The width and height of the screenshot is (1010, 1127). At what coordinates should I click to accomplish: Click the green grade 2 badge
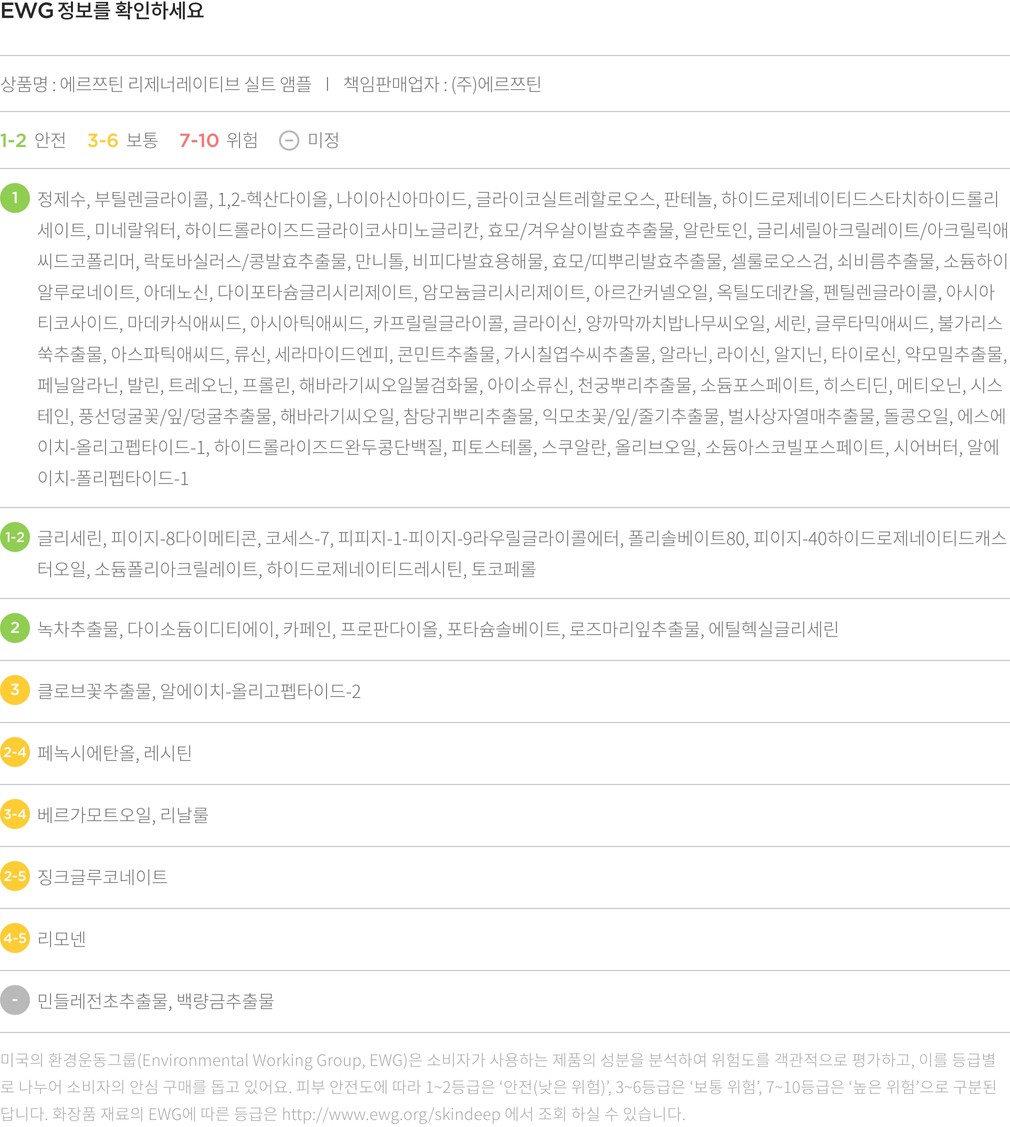coord(15,628)
